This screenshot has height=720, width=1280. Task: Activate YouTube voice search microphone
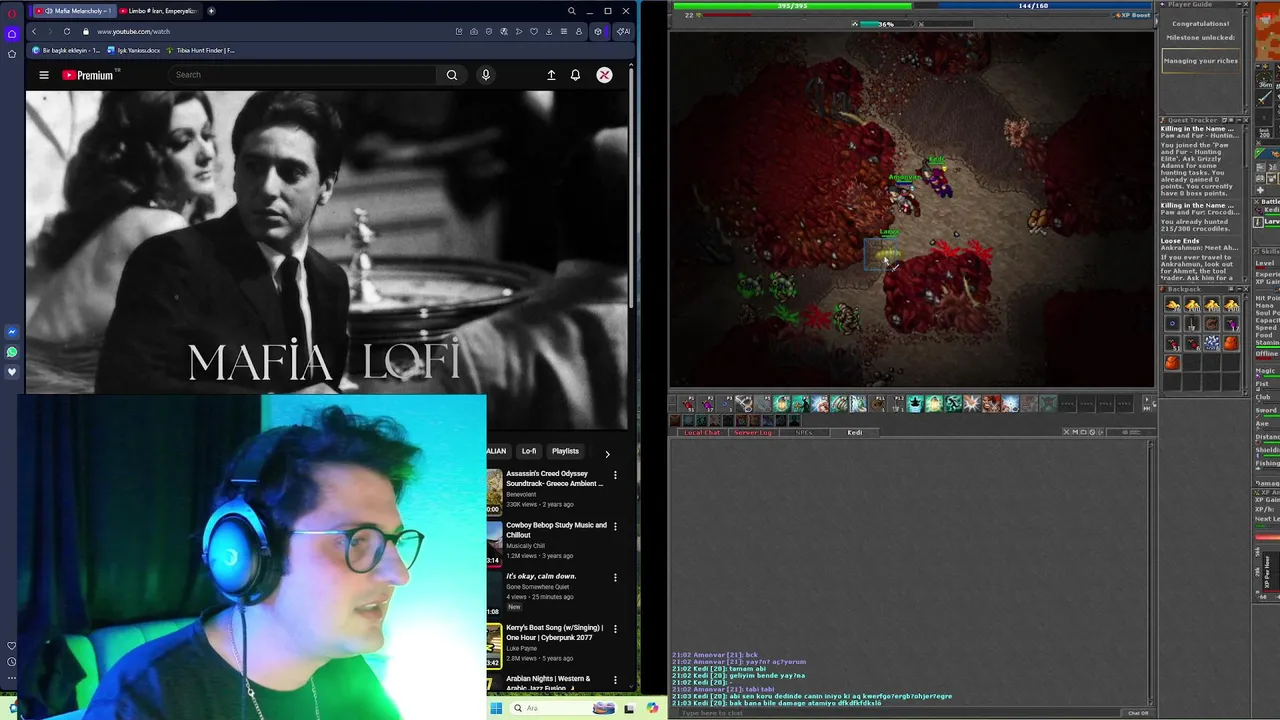tap(486, 75)
